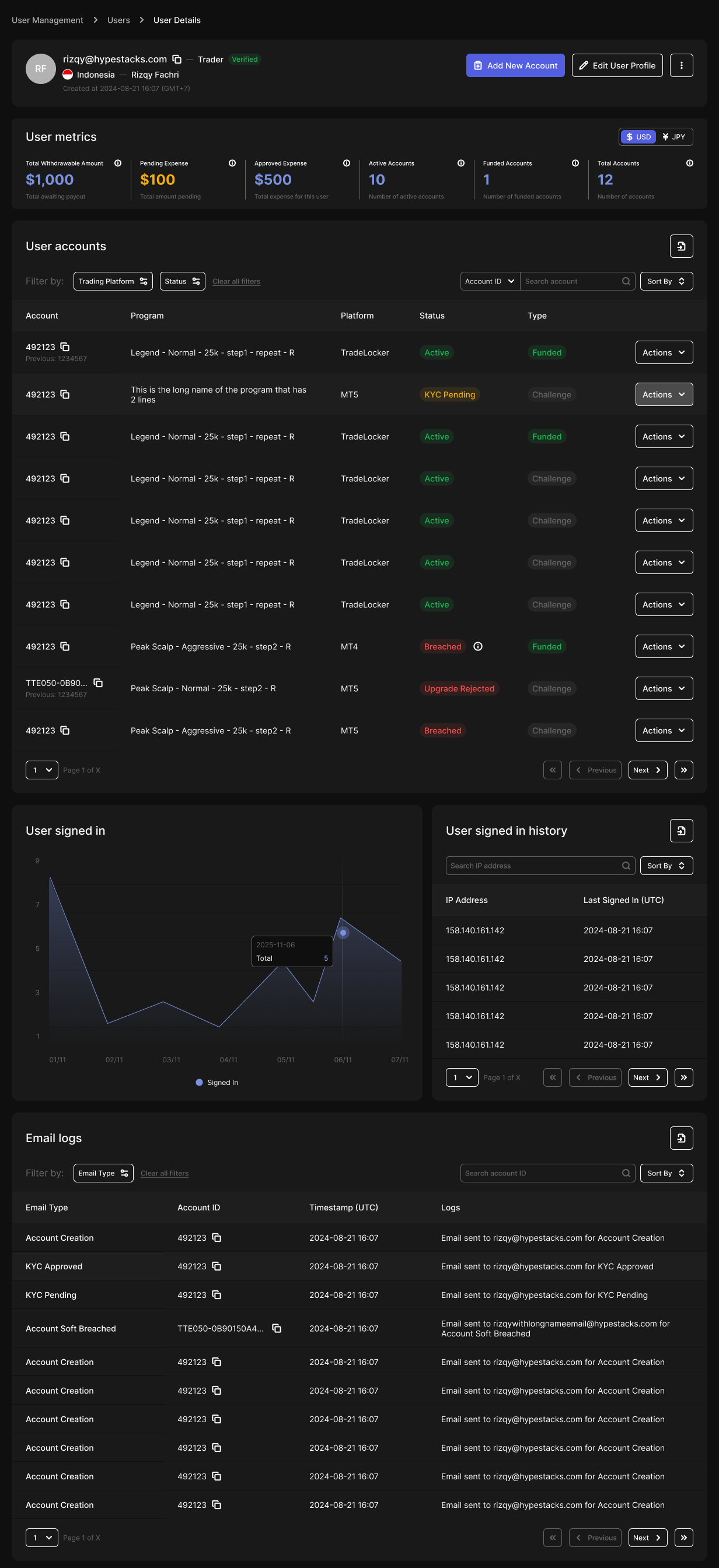
Task: Click the Email logs export icon
Action: tap(680, 1137)
